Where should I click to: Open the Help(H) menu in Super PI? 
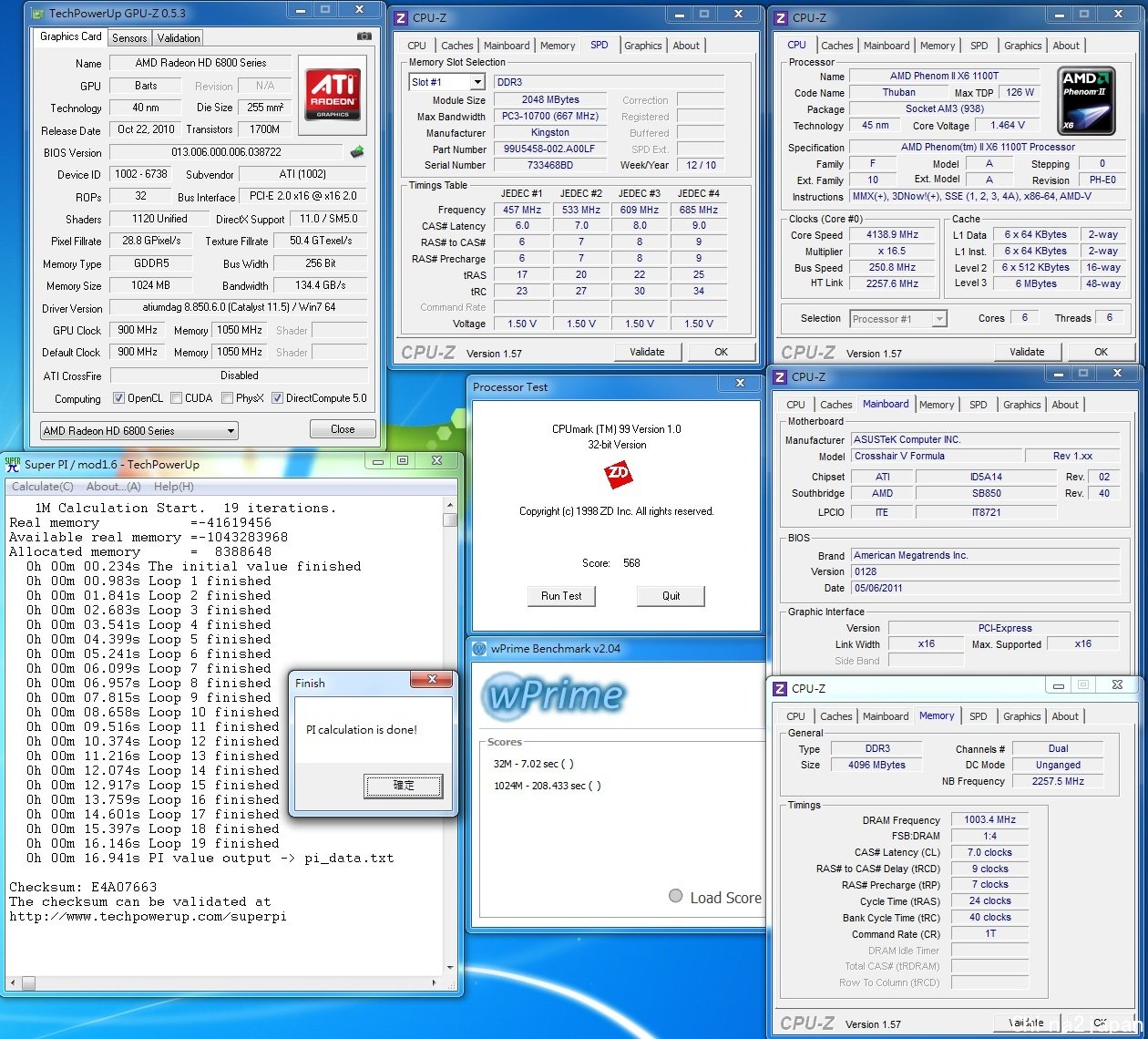[x=174, y=487]
